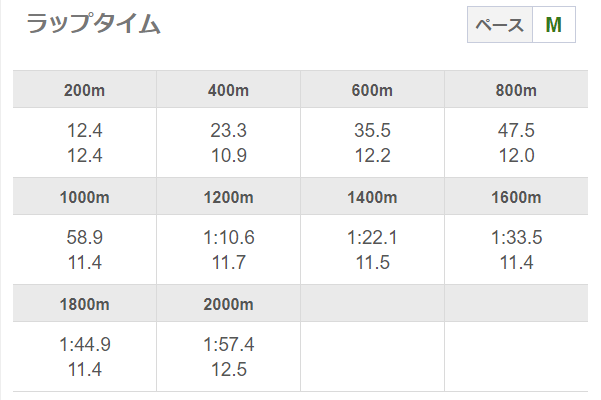Image resolution: width=601 pixels, height=400 pixels.
Task: Click the 58.9 time at 1000m
Action: (x=84, y=238)
